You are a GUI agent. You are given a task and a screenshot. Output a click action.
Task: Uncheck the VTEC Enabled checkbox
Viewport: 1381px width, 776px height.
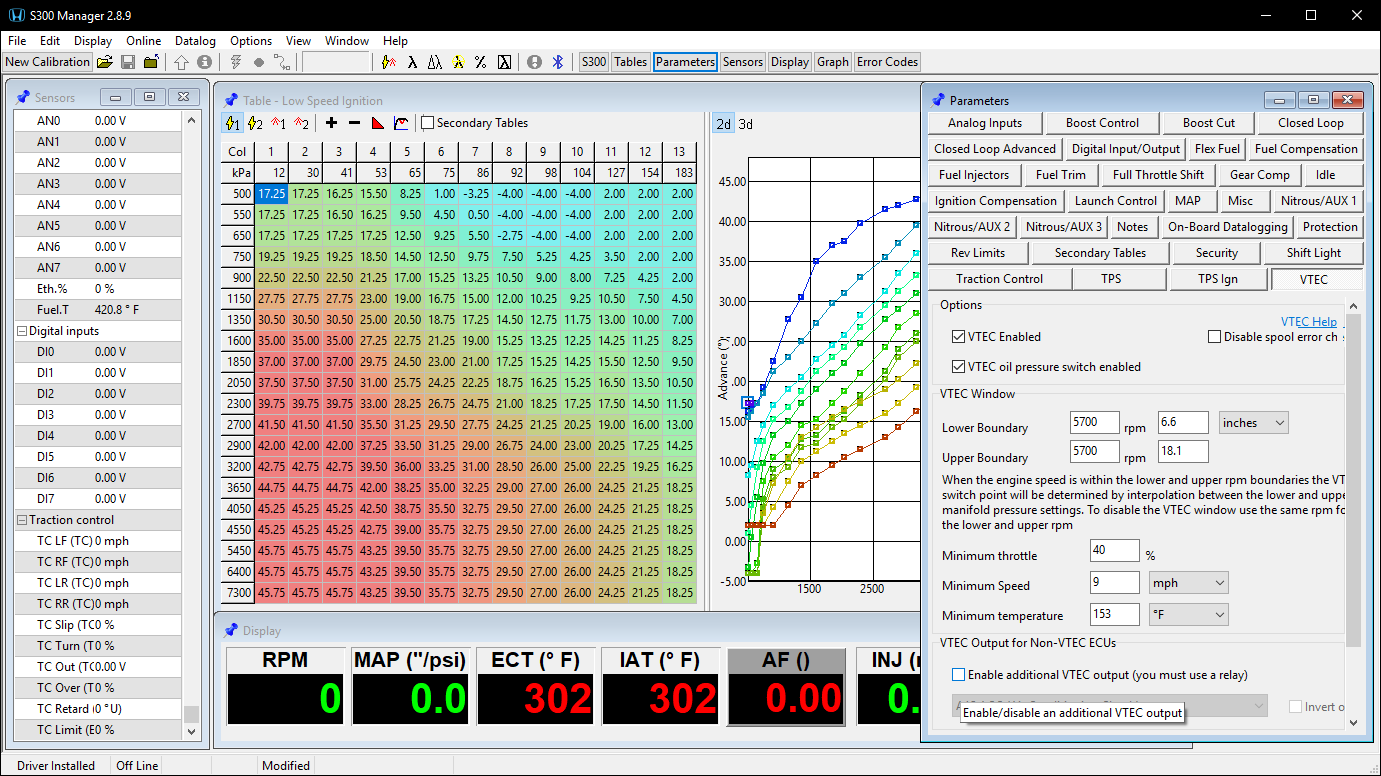(959, 337)
